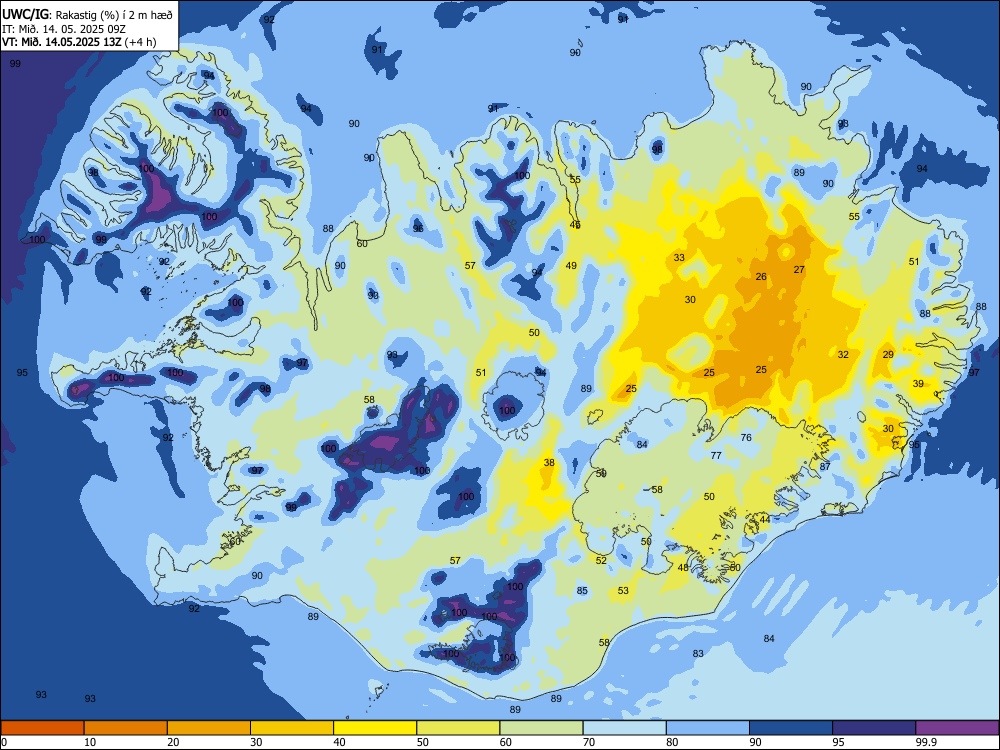Pick the pale yellow 50–60 legend swatch

459,728
